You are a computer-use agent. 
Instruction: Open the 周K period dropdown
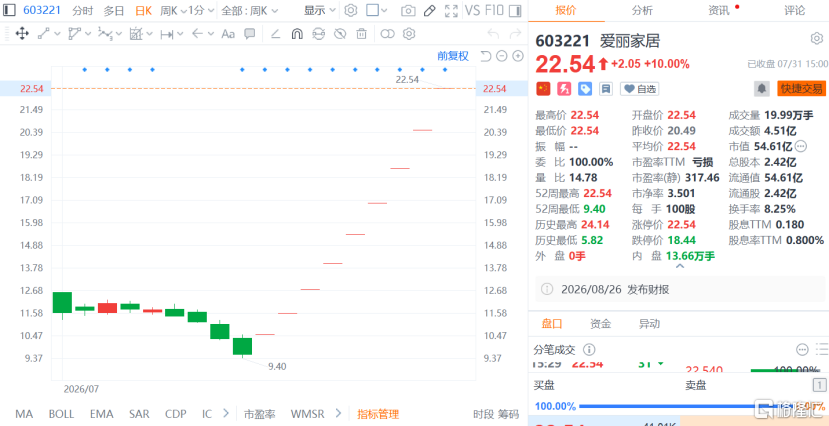173,10
